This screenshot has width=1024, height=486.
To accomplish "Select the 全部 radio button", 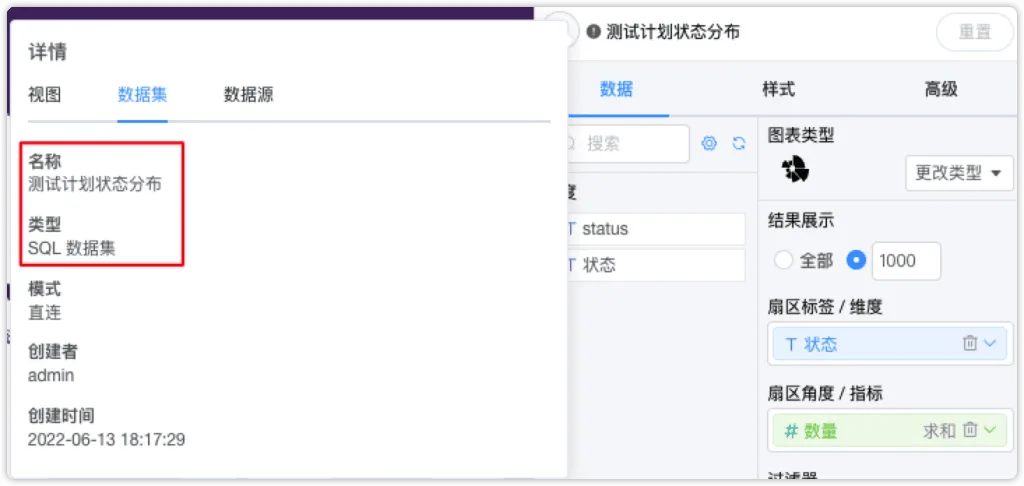I will click(783, 261).
